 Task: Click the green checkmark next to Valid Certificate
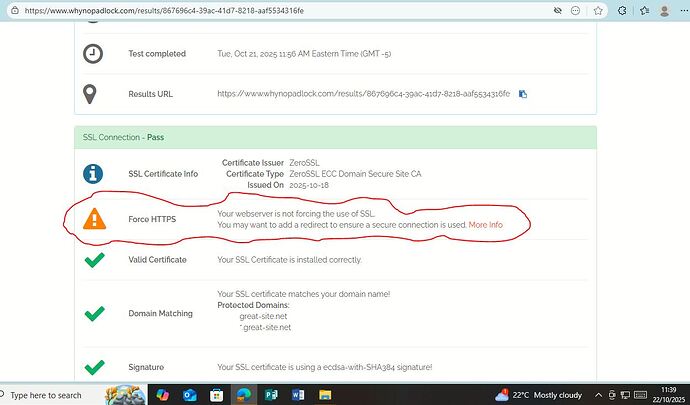[x=94, y=260]
